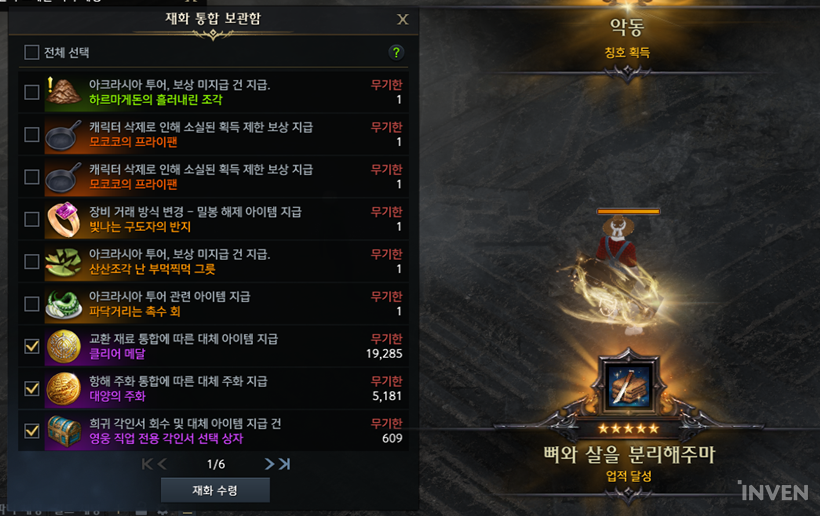Enable the 전체 선택 checkbox
820x516 pixels.
point(32,52)
